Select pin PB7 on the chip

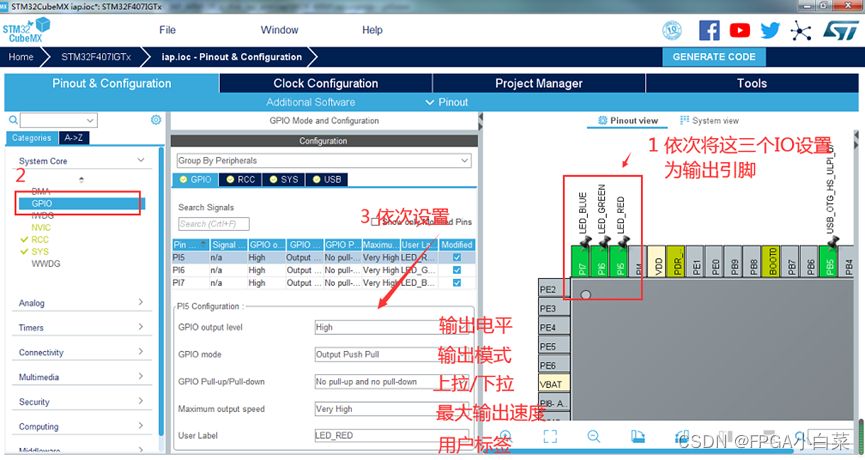pos(791,261)
